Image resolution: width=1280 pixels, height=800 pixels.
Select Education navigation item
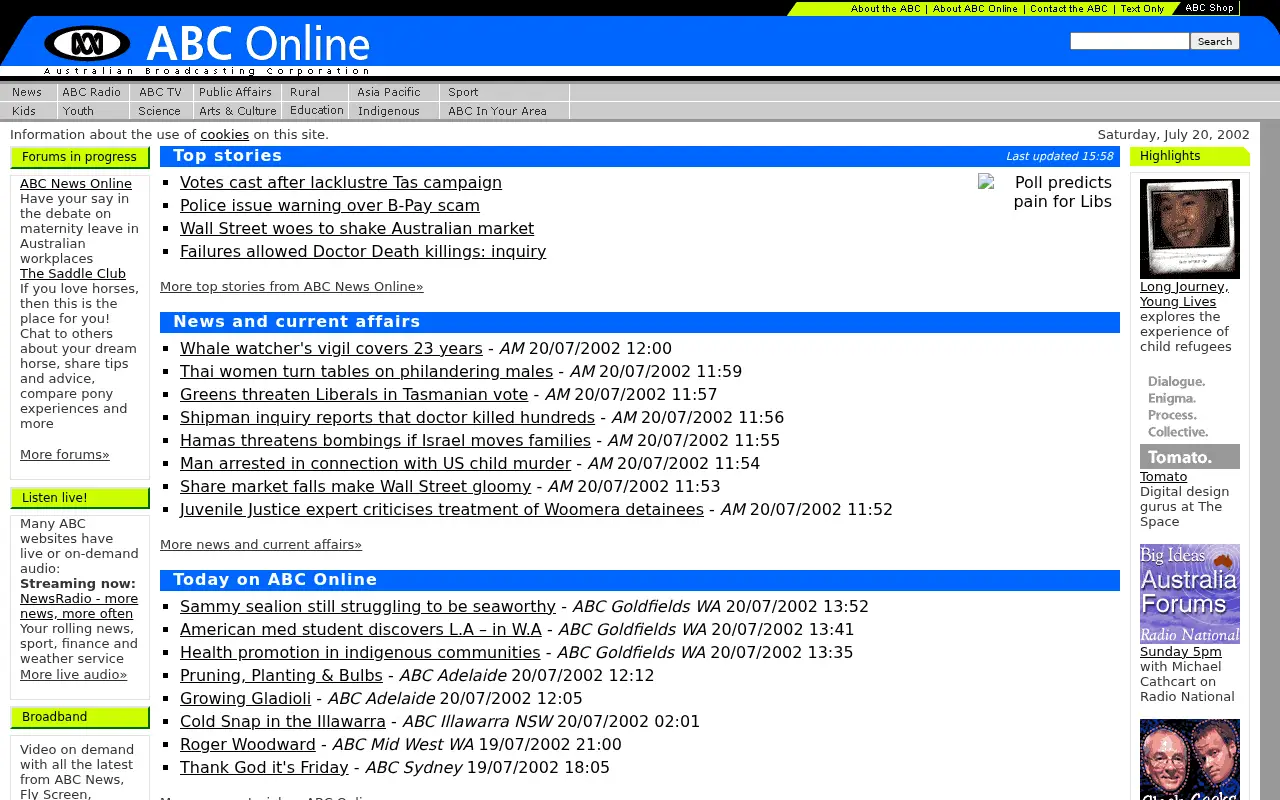(317, 111)
